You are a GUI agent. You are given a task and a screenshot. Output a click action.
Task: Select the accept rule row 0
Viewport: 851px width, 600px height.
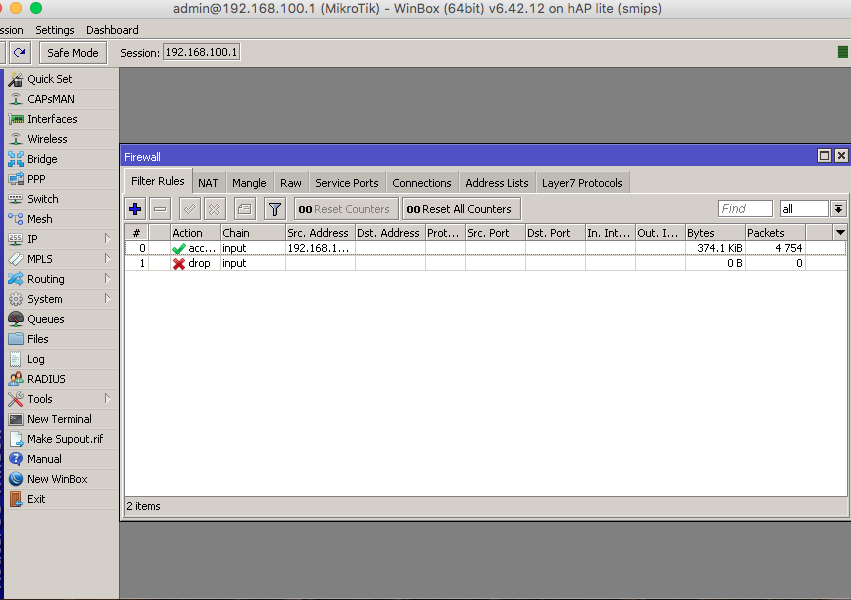coord(485,248)
